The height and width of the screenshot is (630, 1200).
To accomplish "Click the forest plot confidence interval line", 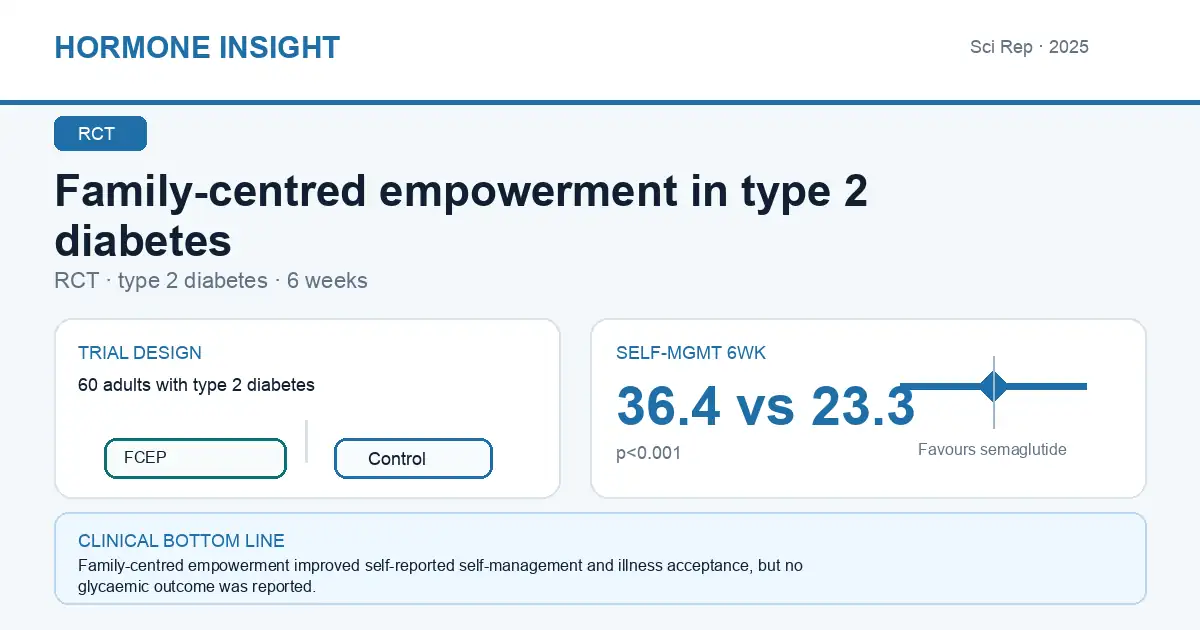I will (994, 386).
